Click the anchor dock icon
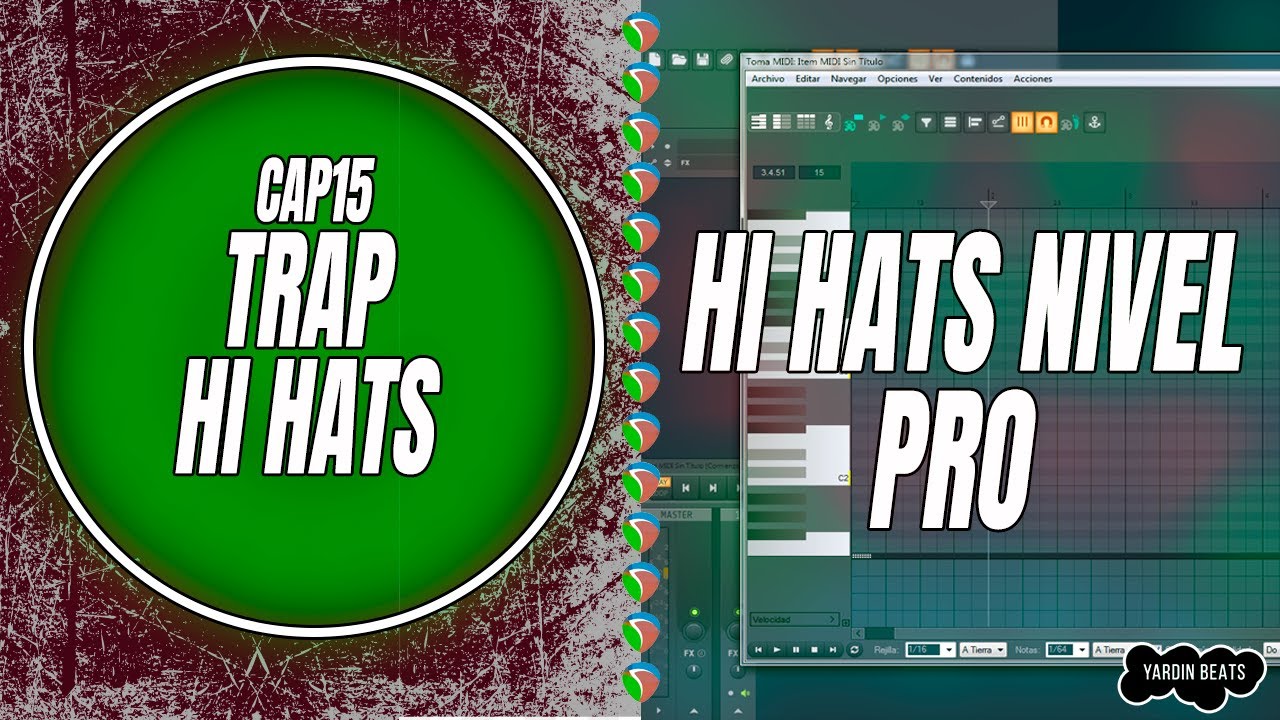Image resolution: width=1280 pixels, height=720 pixels. pos(1094,122)
